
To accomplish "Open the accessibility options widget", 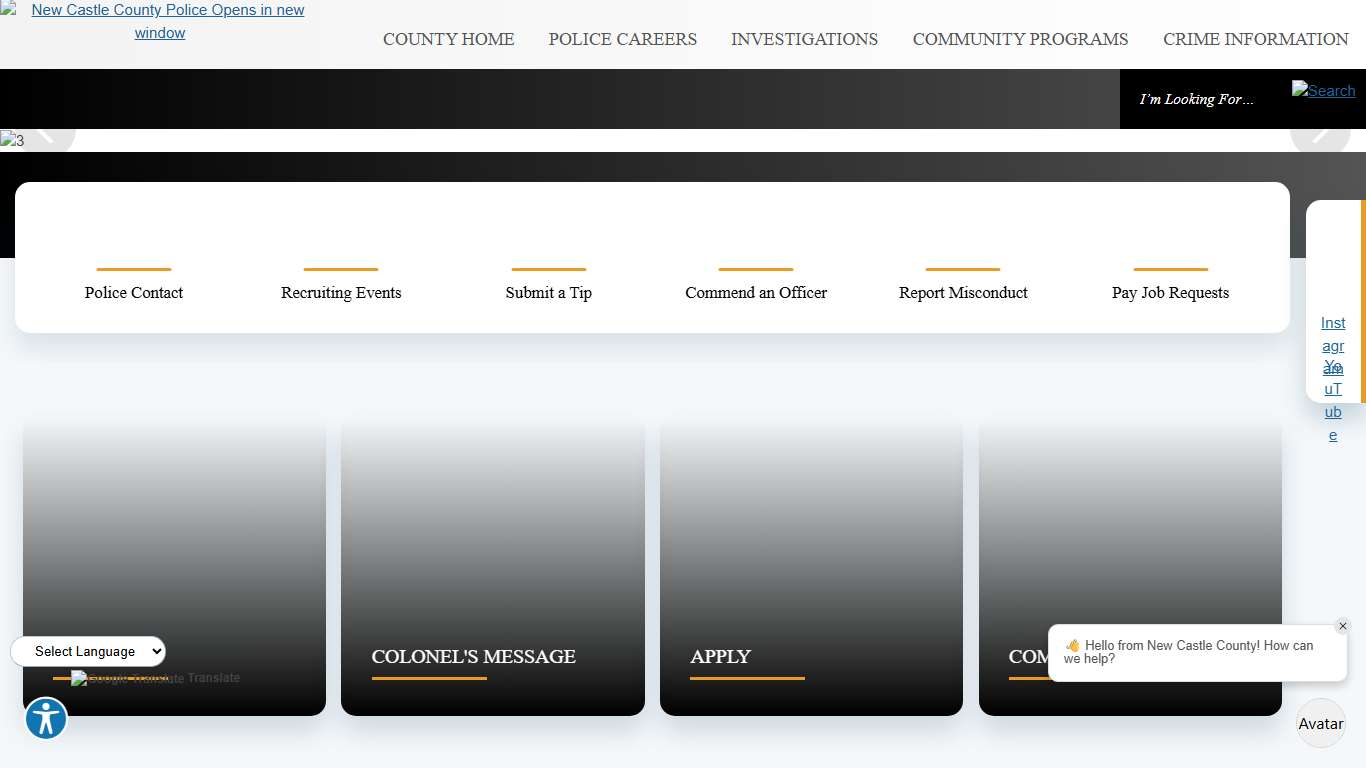I will click(45, 719).
